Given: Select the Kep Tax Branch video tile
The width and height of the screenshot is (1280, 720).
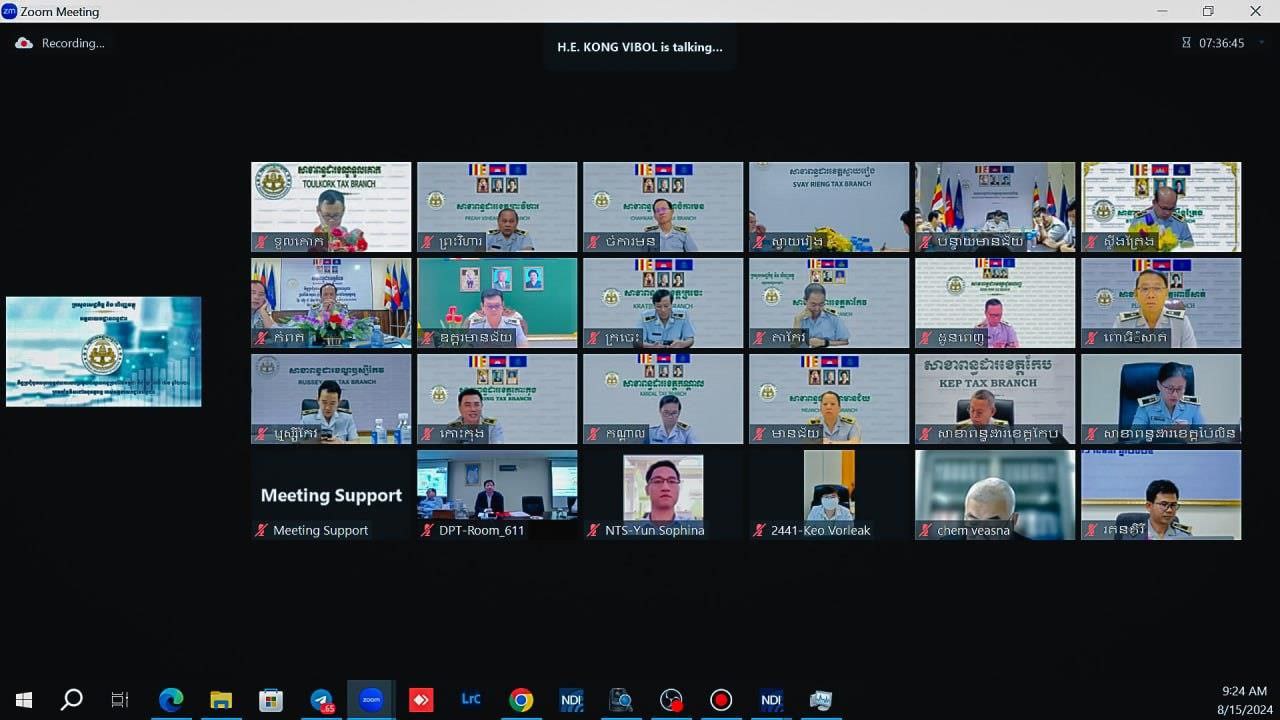Looking at the screenshot, I should (994, 398).
